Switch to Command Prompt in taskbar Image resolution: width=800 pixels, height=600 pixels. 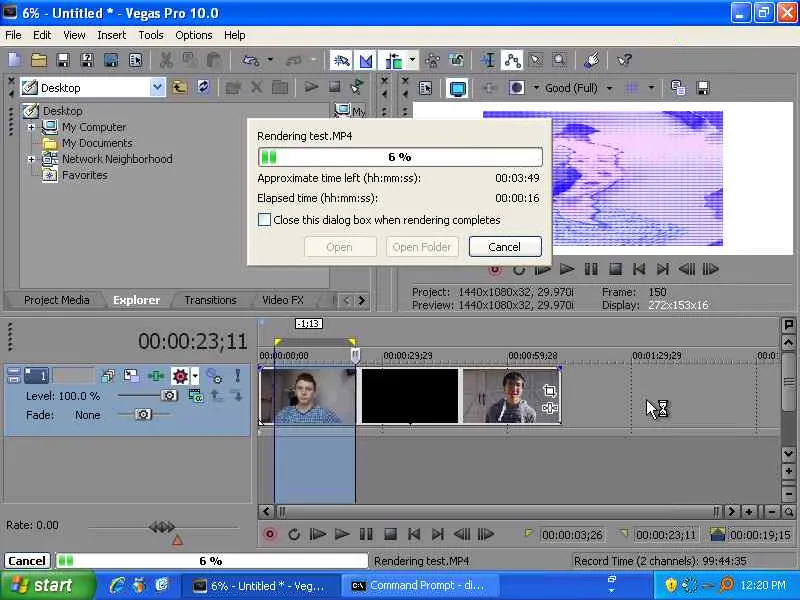coord(418,586)
